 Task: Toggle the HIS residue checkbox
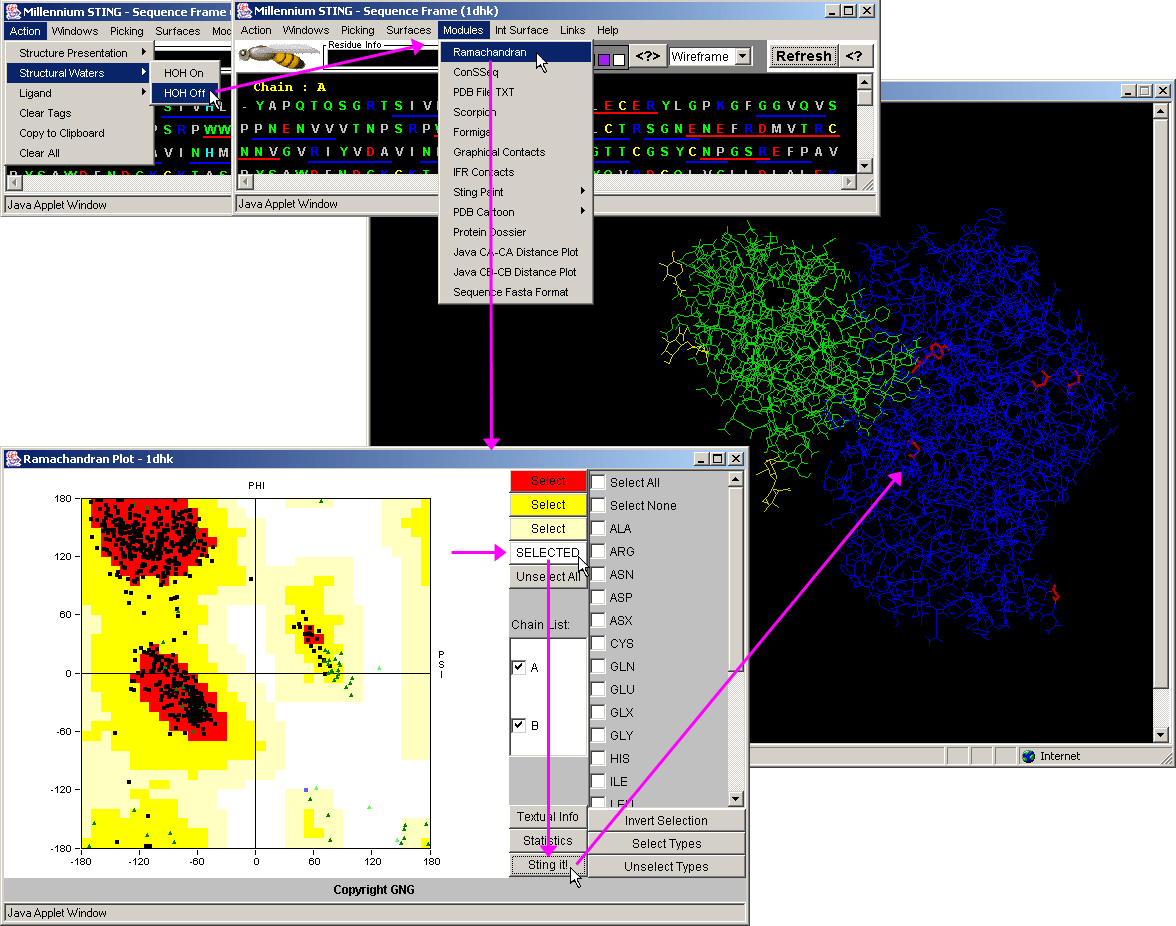coord(598,759)
